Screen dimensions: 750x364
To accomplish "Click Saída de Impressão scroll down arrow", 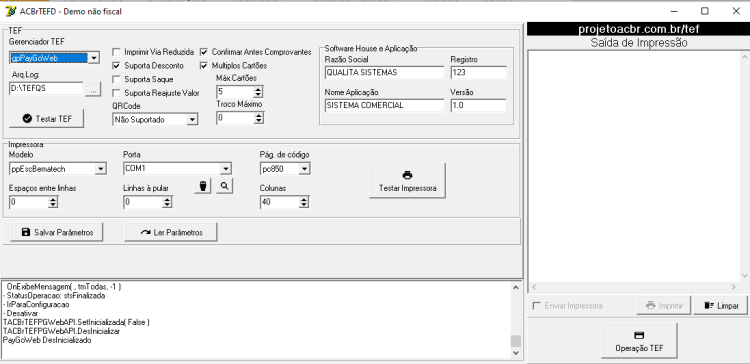I will click(x=744, y=276).
